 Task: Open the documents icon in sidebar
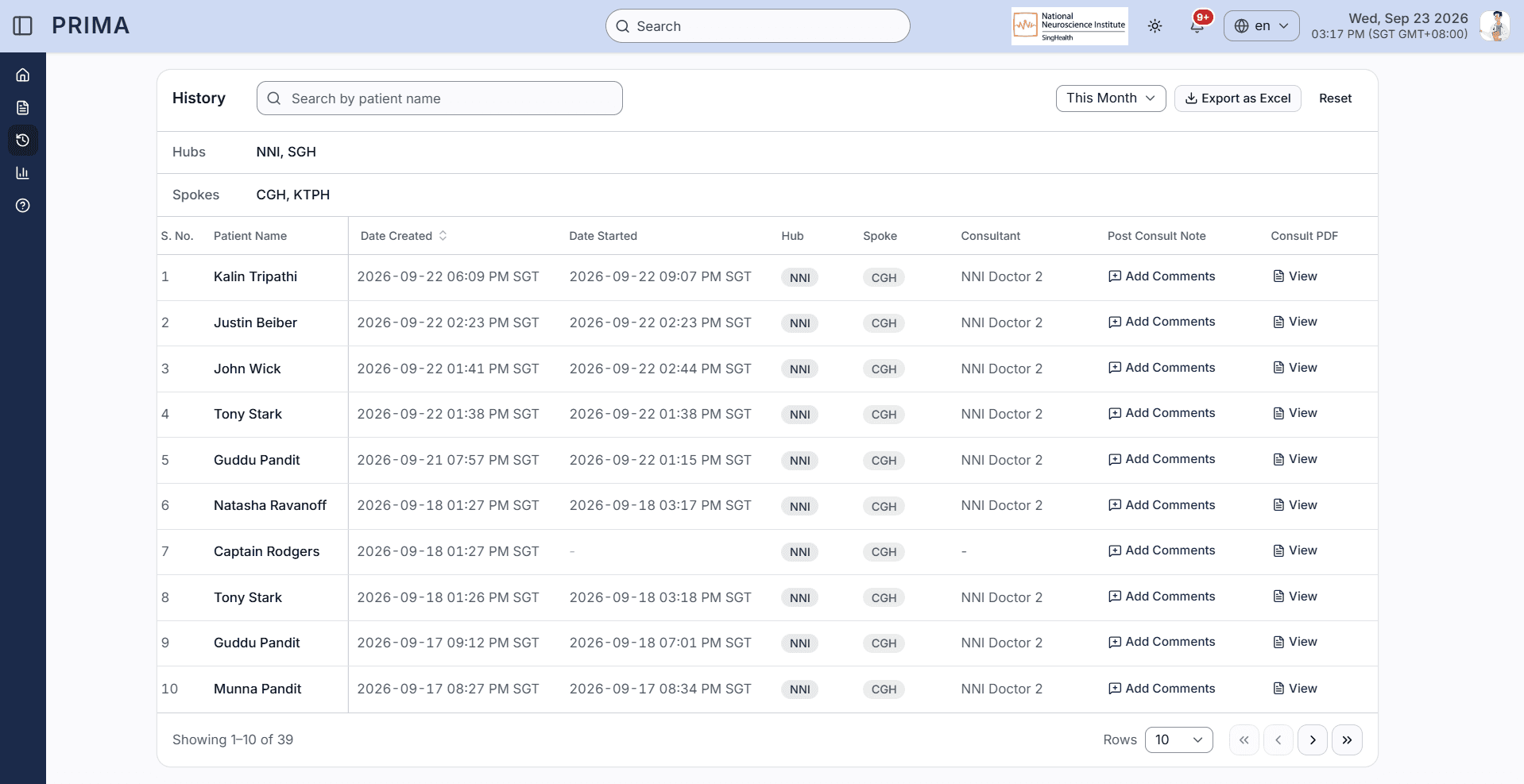point(23,107)
